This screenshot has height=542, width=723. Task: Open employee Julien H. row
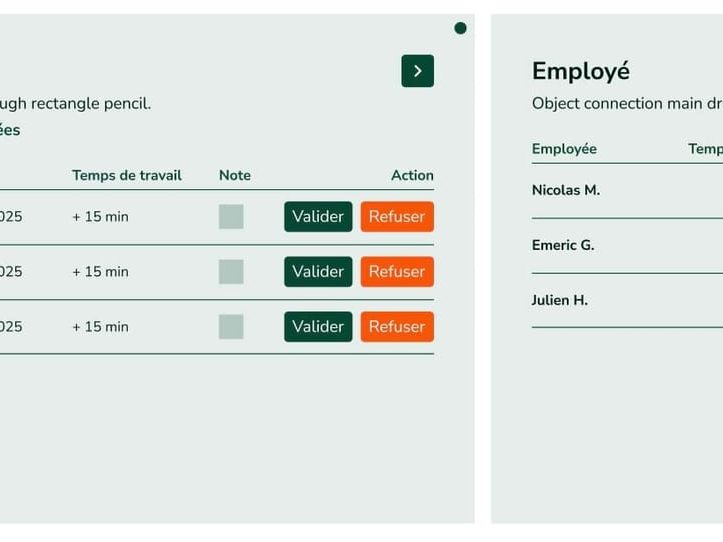[x=560, y=300]
